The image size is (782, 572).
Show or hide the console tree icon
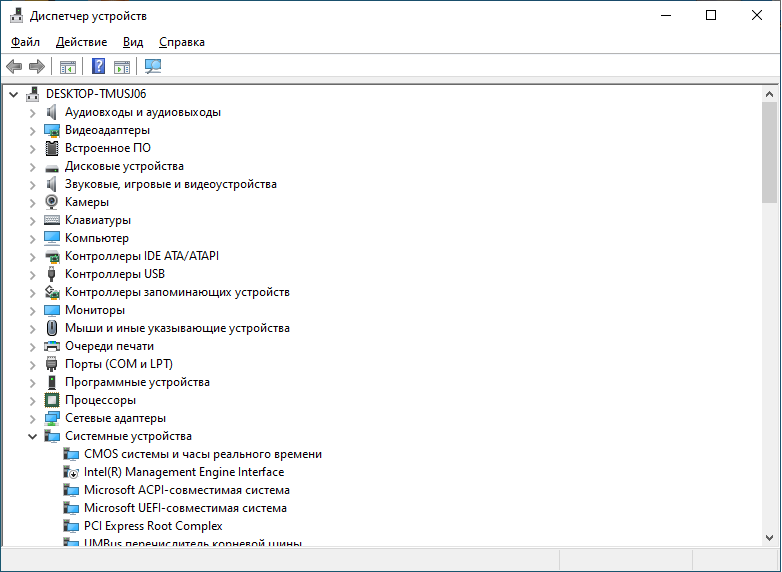[x=68, y=66]
